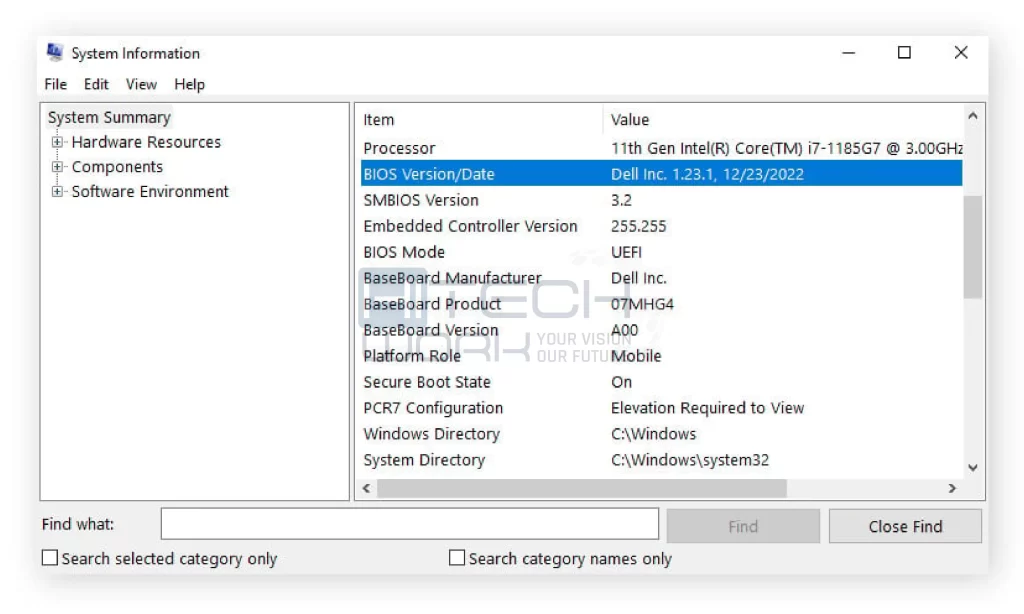Click the Item column header

tap(481, 120)
